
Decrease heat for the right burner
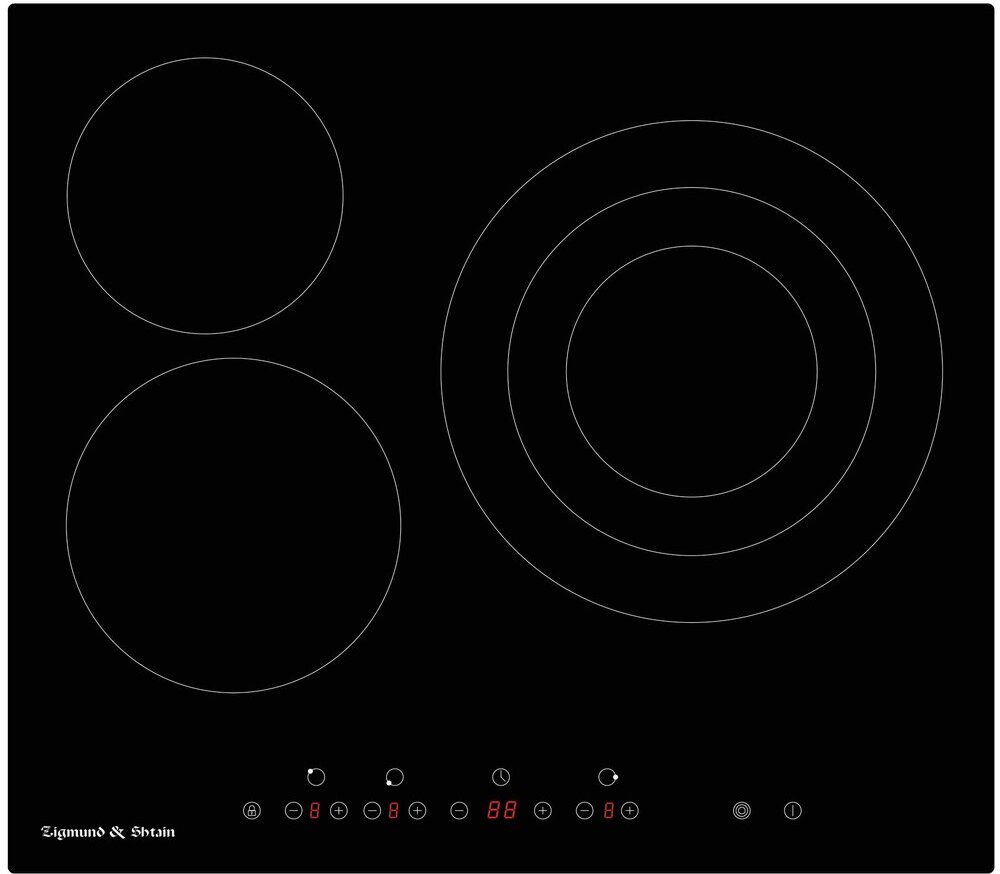tap(585, 811)
